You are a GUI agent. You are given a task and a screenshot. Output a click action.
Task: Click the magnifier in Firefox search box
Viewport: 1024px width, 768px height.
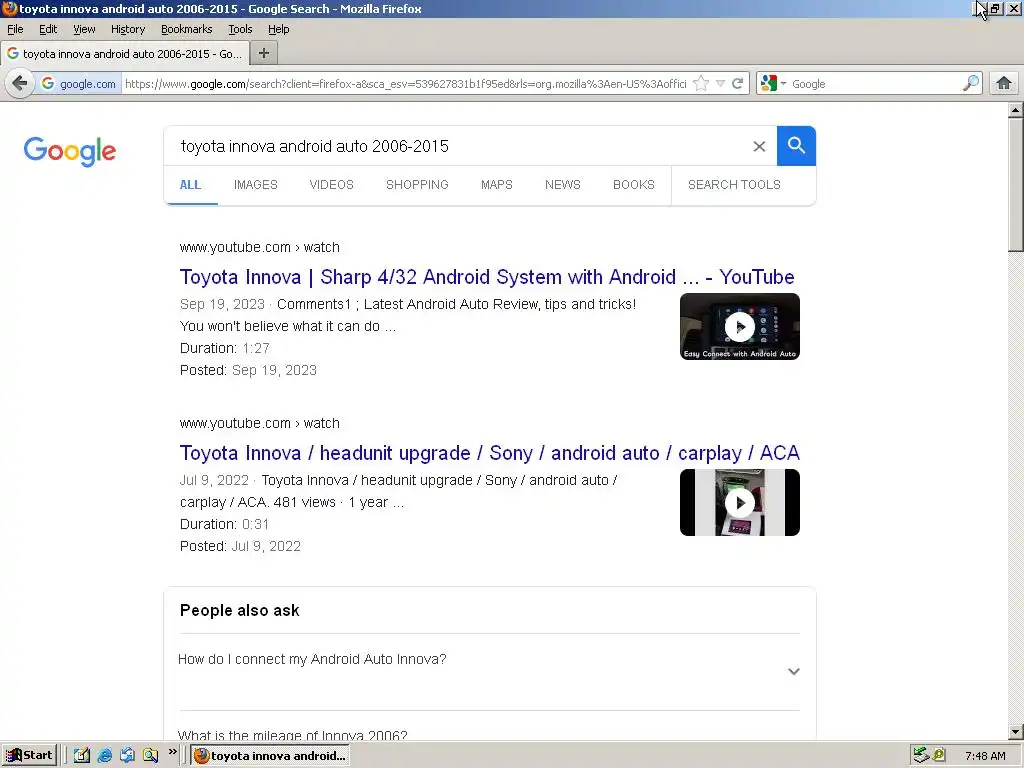(x=971, y=84)
